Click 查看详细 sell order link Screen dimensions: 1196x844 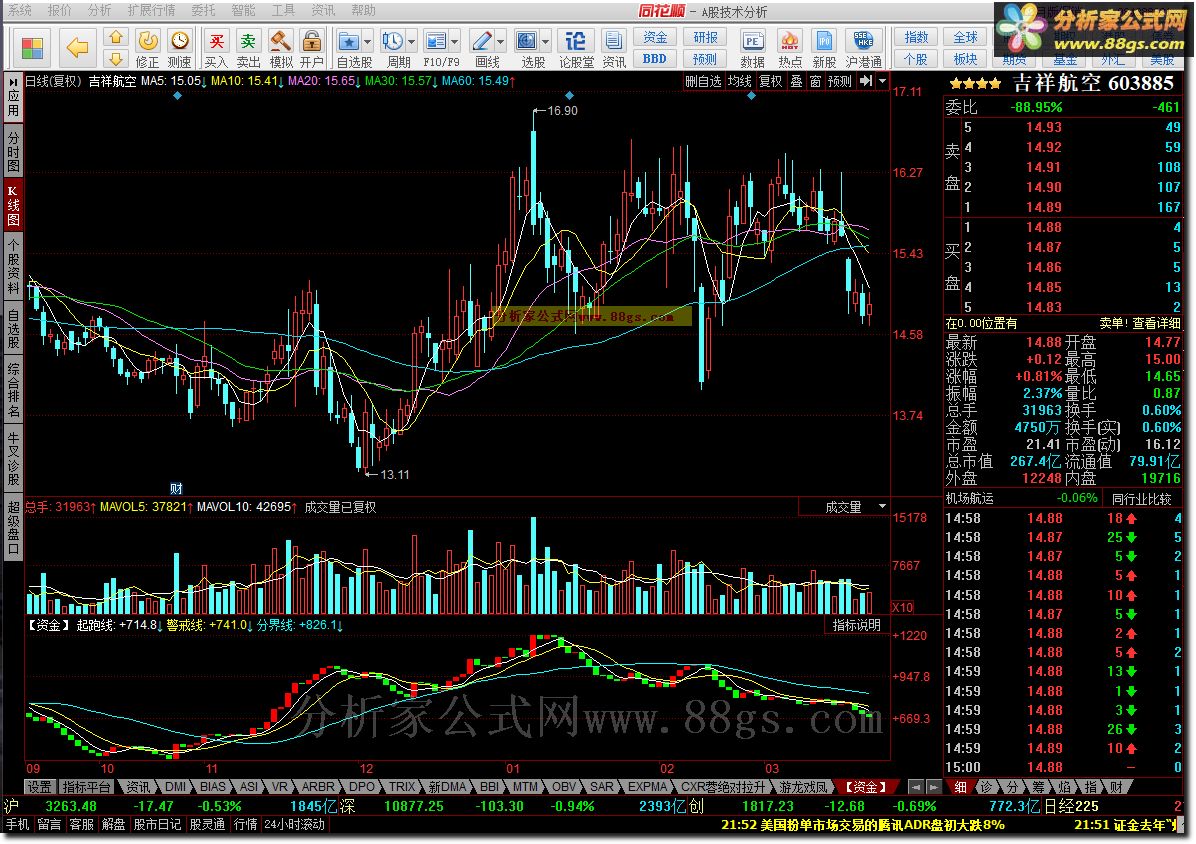click(x=1156, y=323)
